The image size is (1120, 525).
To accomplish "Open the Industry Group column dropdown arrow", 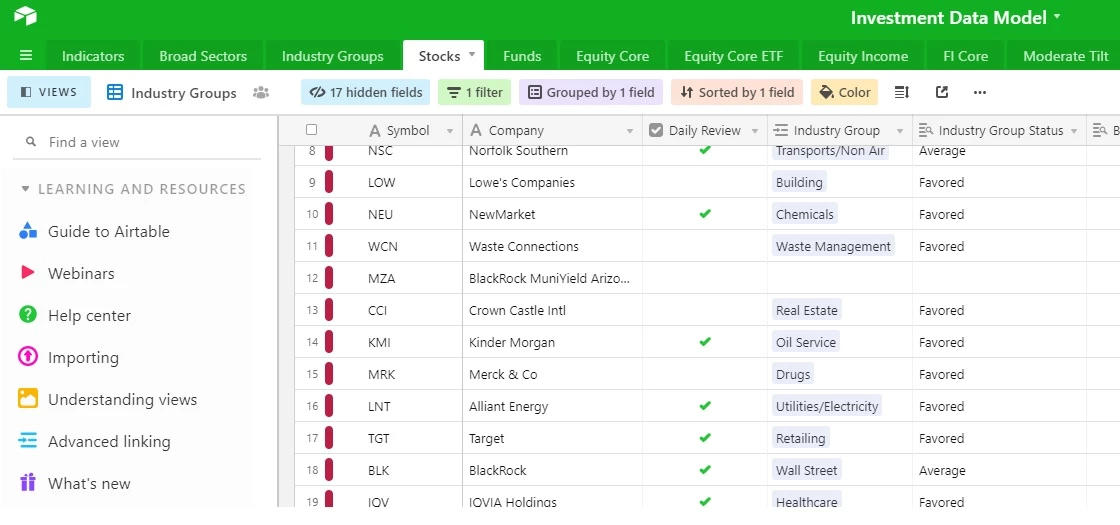I will click(x=900, y=131).
